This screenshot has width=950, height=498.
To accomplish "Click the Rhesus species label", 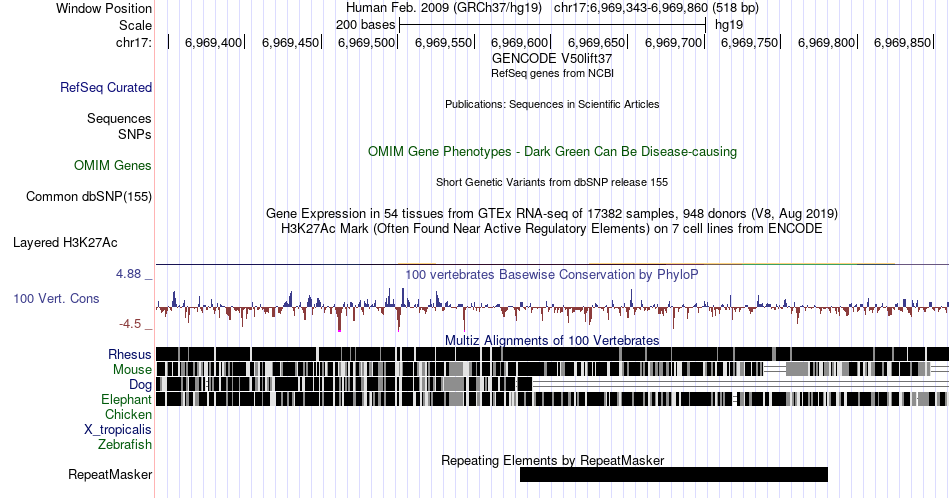I will [x=129, y=354].
